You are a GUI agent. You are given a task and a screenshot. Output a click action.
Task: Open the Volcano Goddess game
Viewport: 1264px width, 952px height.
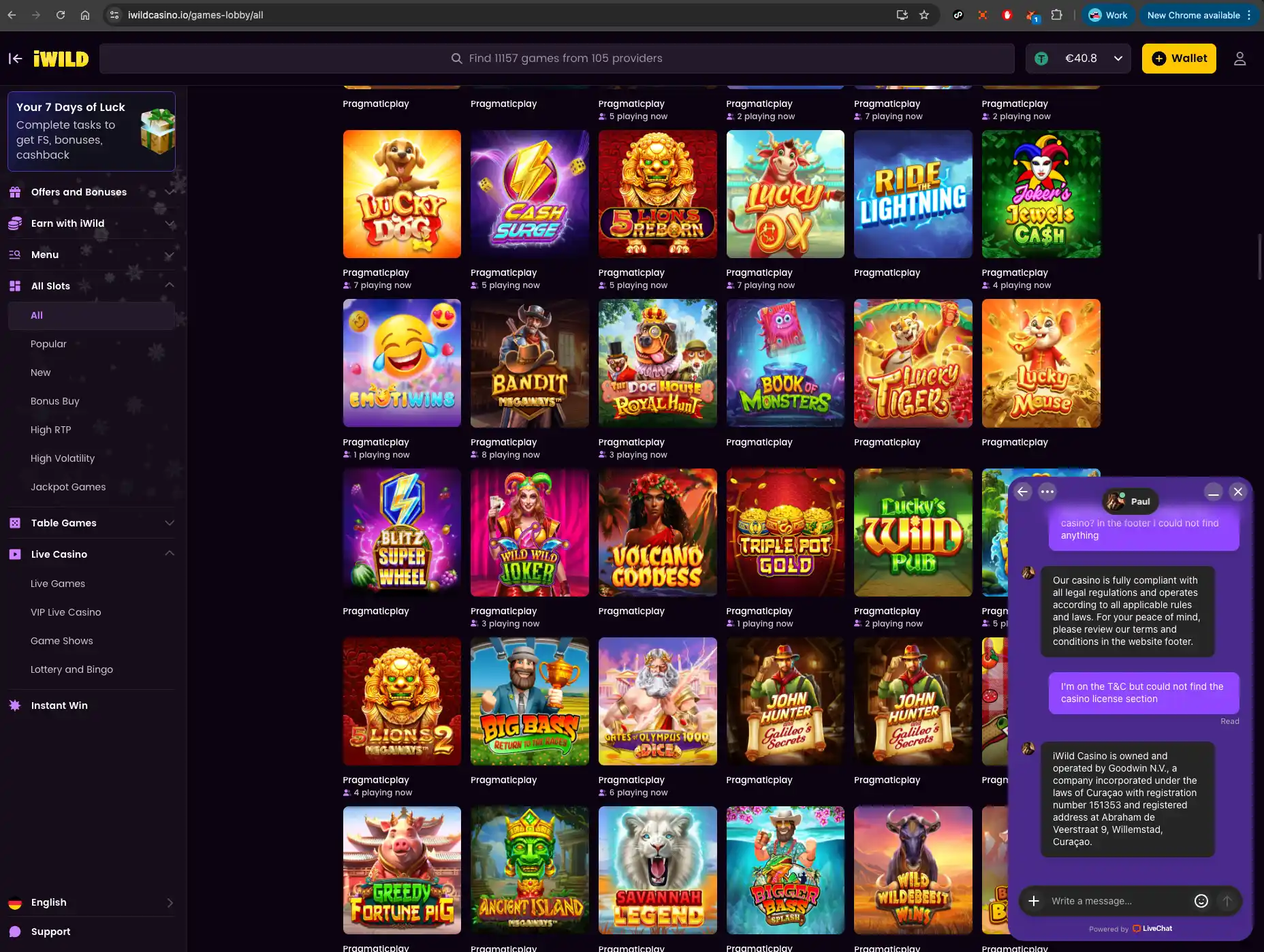point(658,533)
